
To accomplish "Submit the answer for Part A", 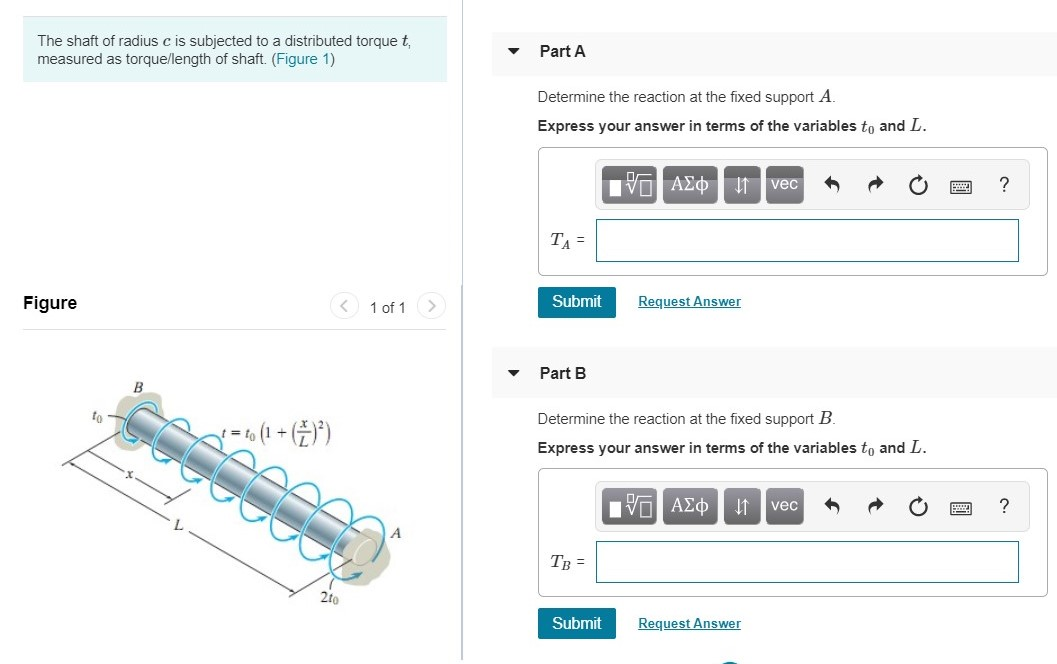I will pyautogui.click(x=576, y=301).
